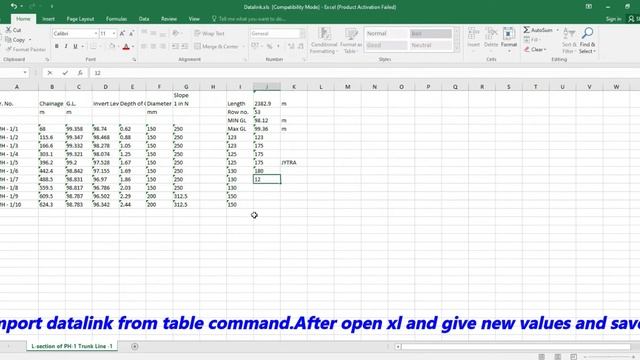Click the Copy button in Clipboard group
Viewport: 640px width, 360px height.
pyautogui.click(x=16, y=40)
